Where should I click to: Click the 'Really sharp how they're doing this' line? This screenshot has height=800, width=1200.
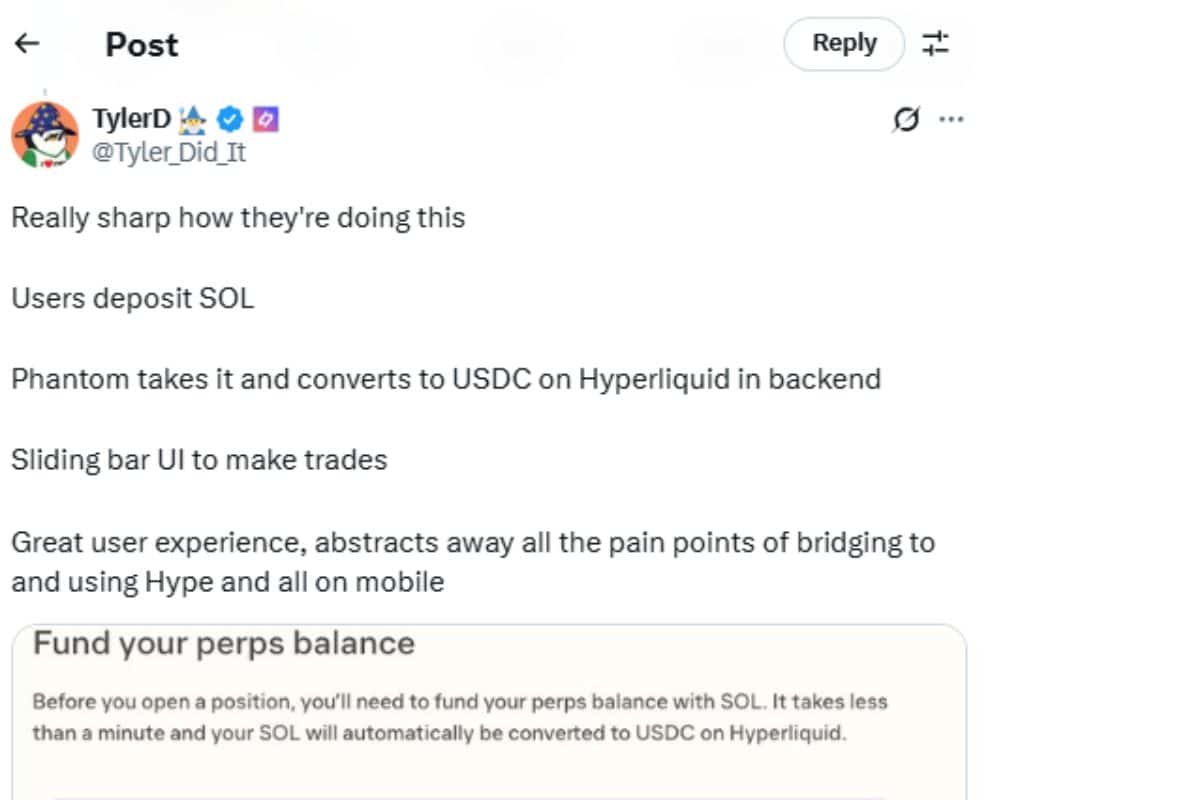tap(238, 218)
